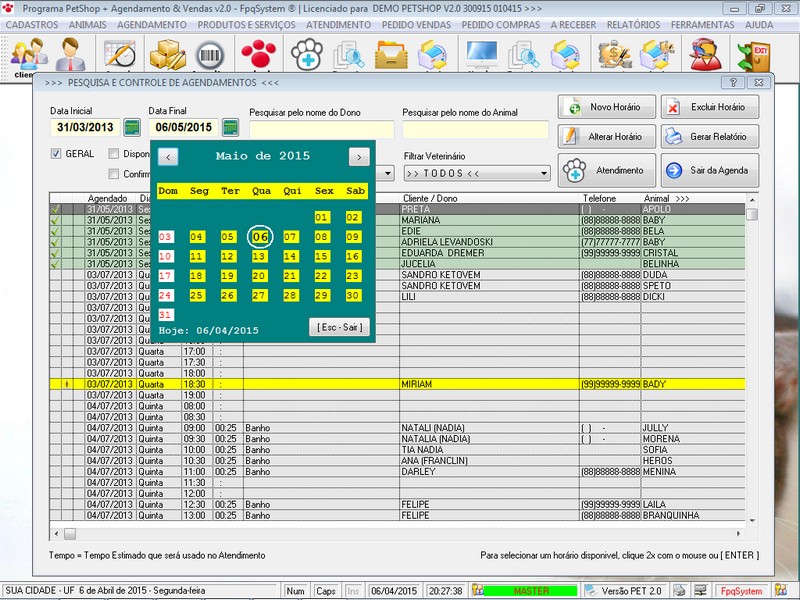Click the Data Inicial date field

pyautogui.click(x=85, y=127)
